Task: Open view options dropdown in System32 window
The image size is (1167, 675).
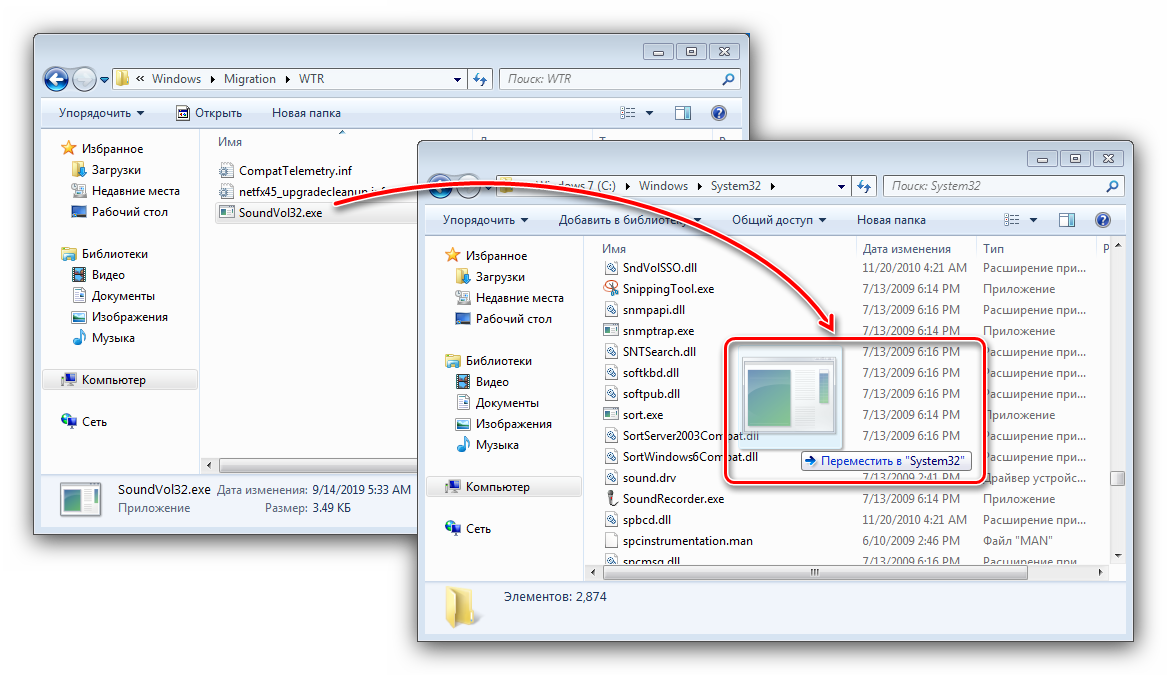Action: [1033, 220]
